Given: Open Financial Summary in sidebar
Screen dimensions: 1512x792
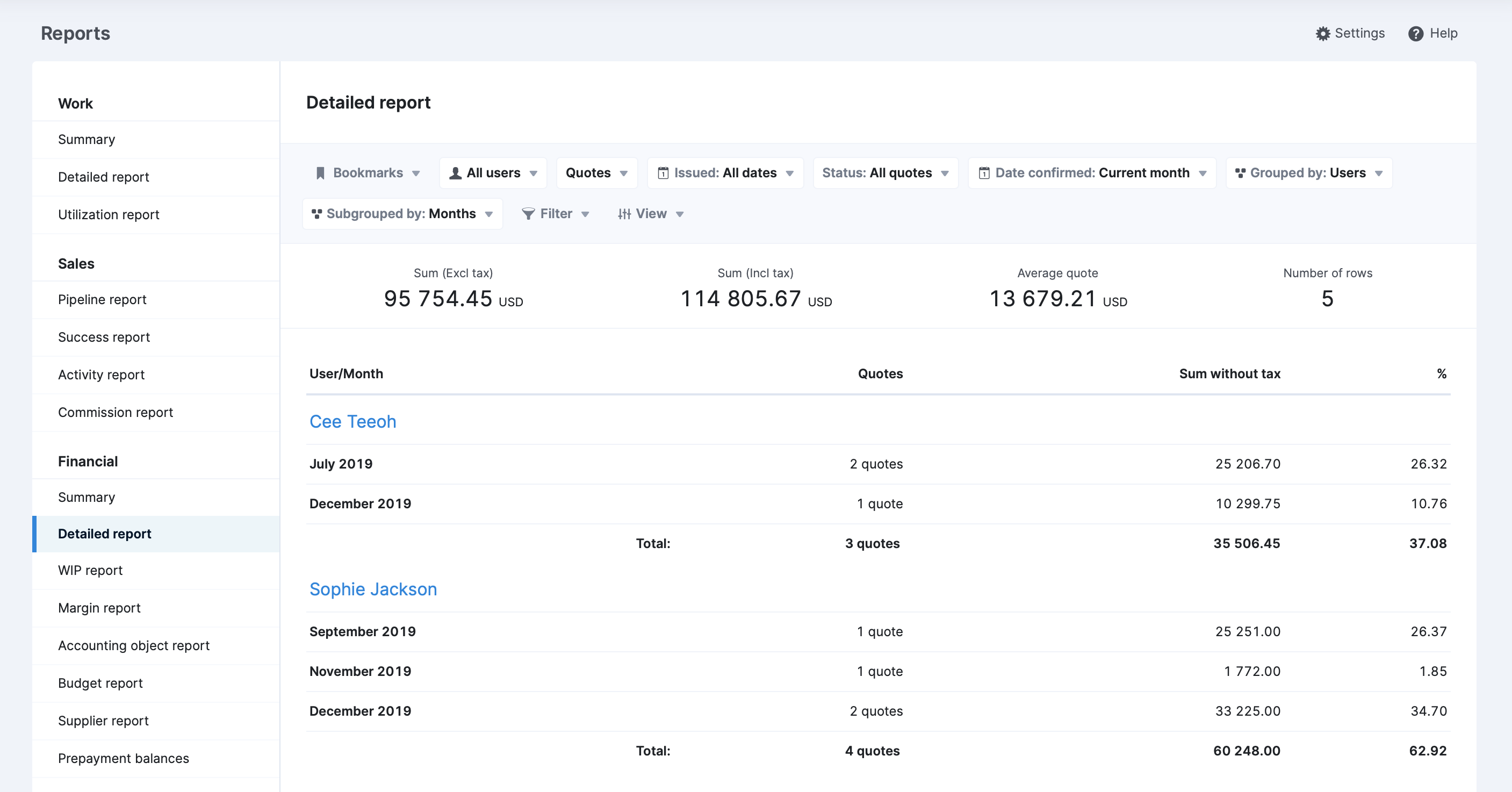Looking at the screenshot, I should [x=156, y=498].
